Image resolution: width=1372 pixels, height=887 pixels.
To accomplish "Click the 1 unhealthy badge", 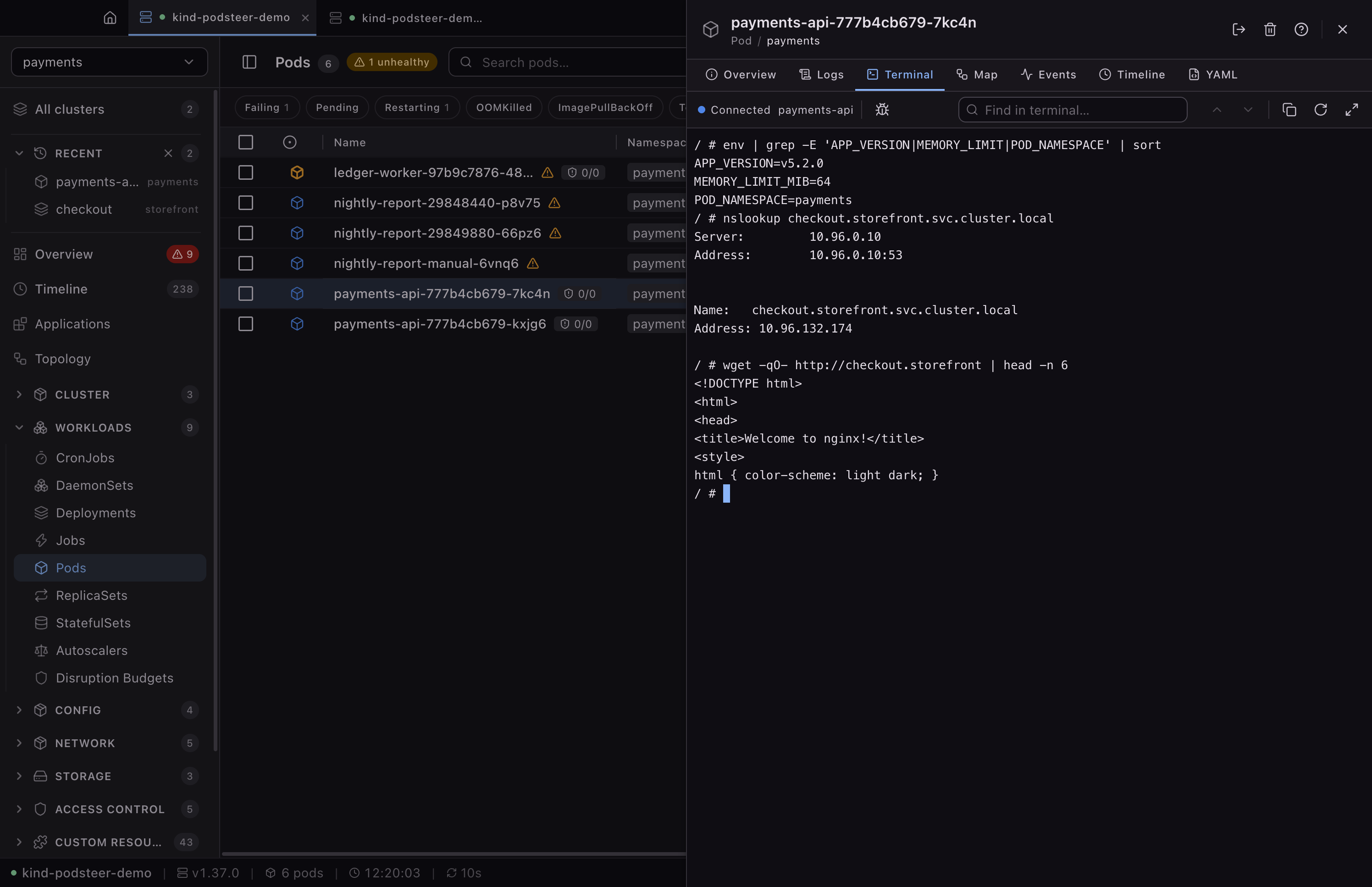I will point(392,62).
